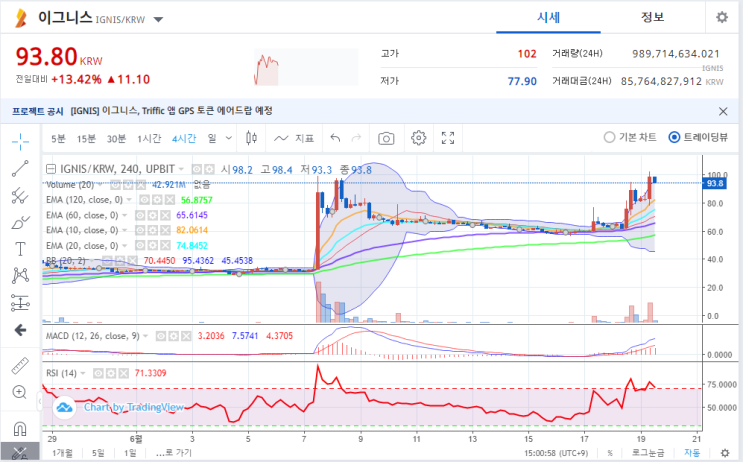The image size is (743, 462).
Task: Select the 15분 interval
Action: click(86, 138)
